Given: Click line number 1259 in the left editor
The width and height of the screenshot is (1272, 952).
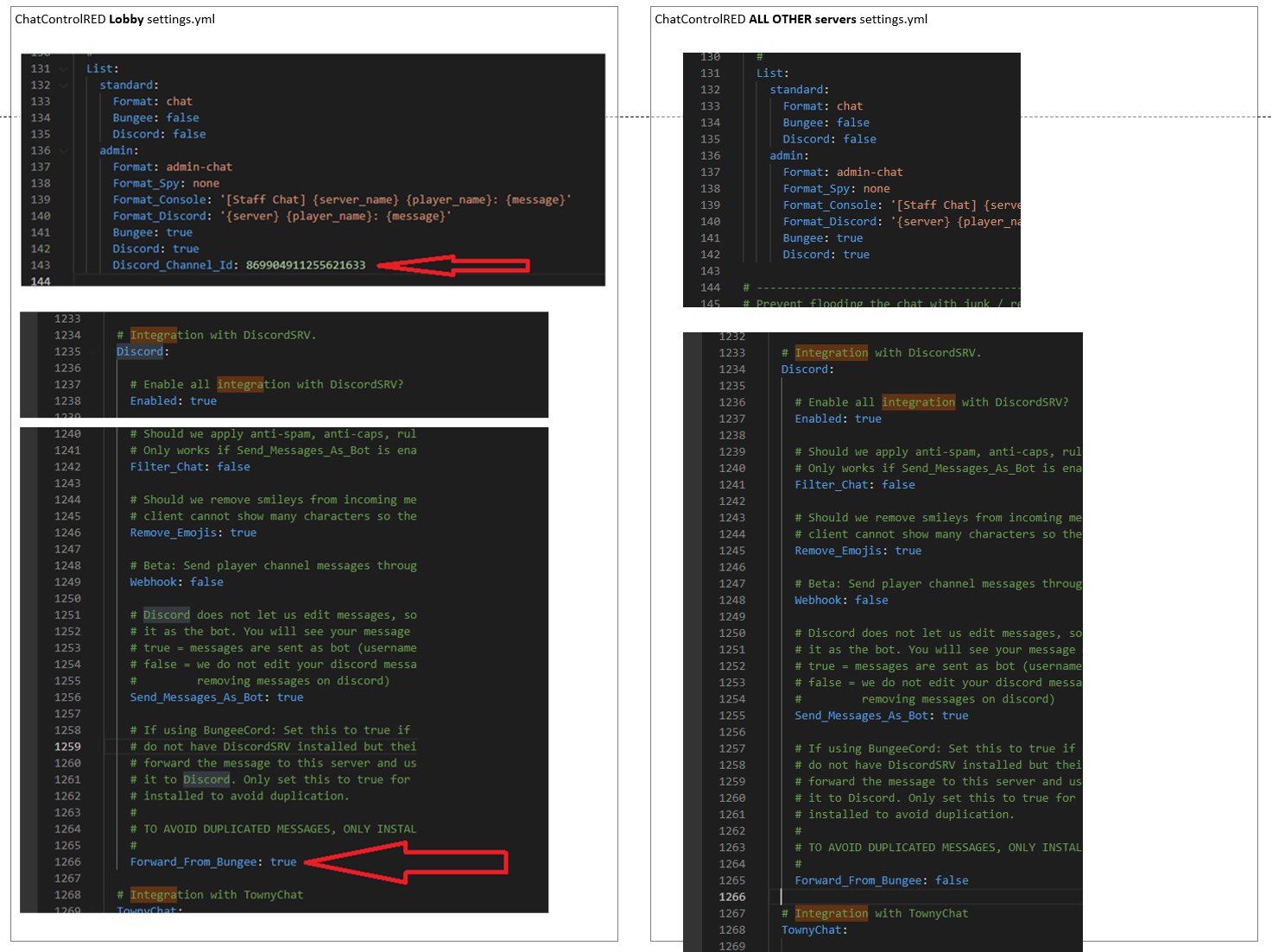Looking at the screenshot, I should [x=68, y=746].
